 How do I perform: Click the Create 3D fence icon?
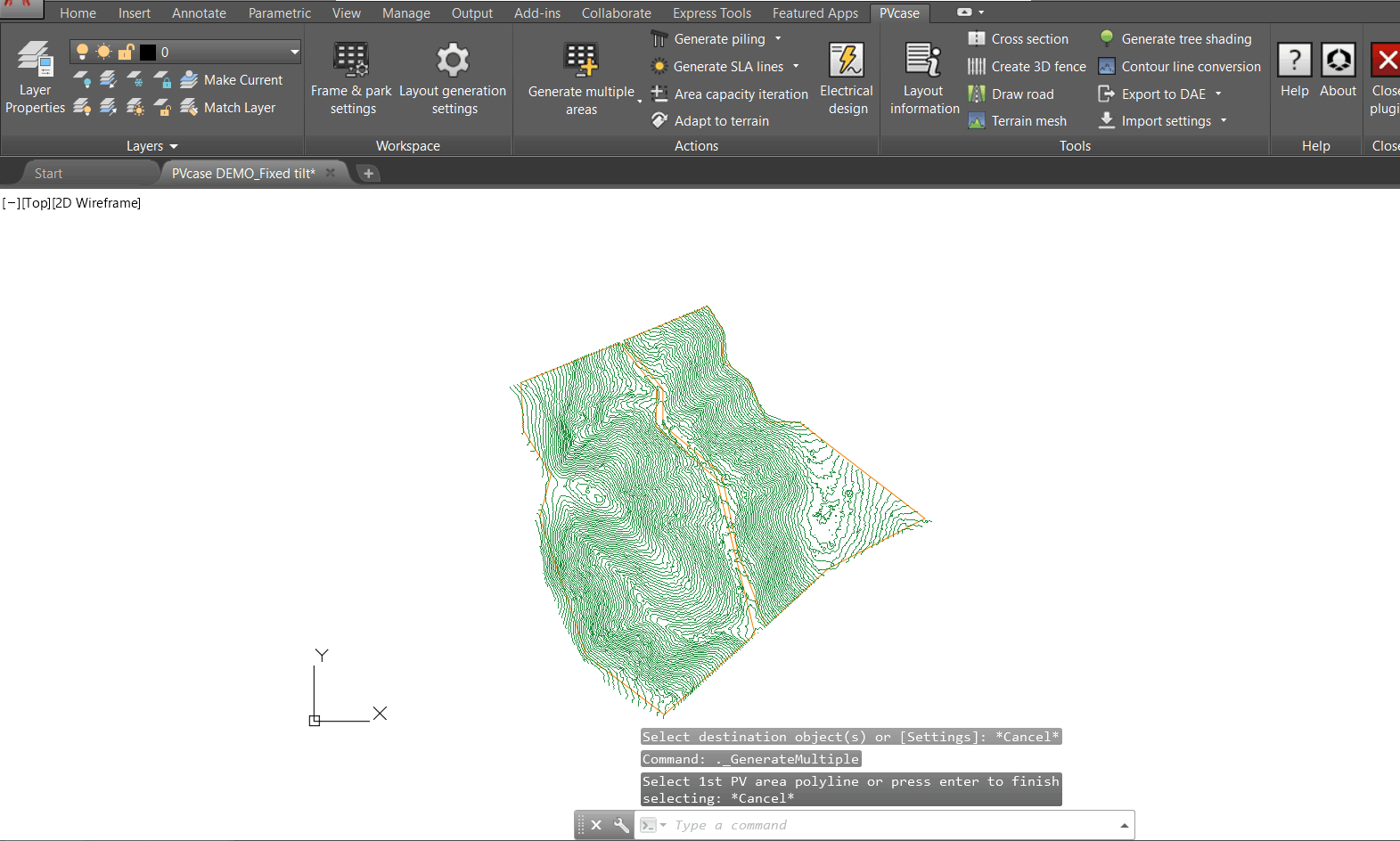pyautogui.click(x=977, y=66)
